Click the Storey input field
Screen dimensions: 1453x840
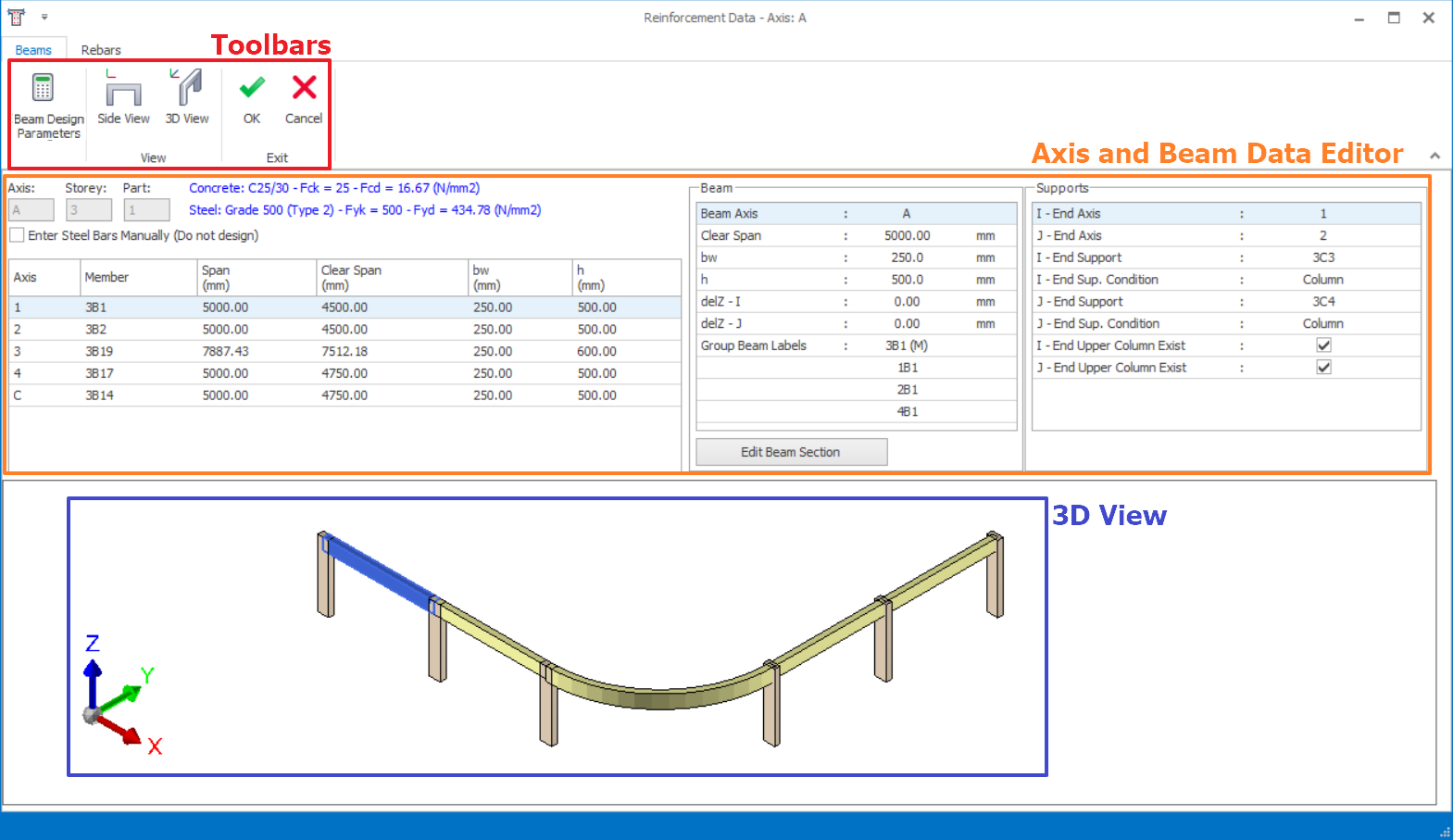pos(89,210)
